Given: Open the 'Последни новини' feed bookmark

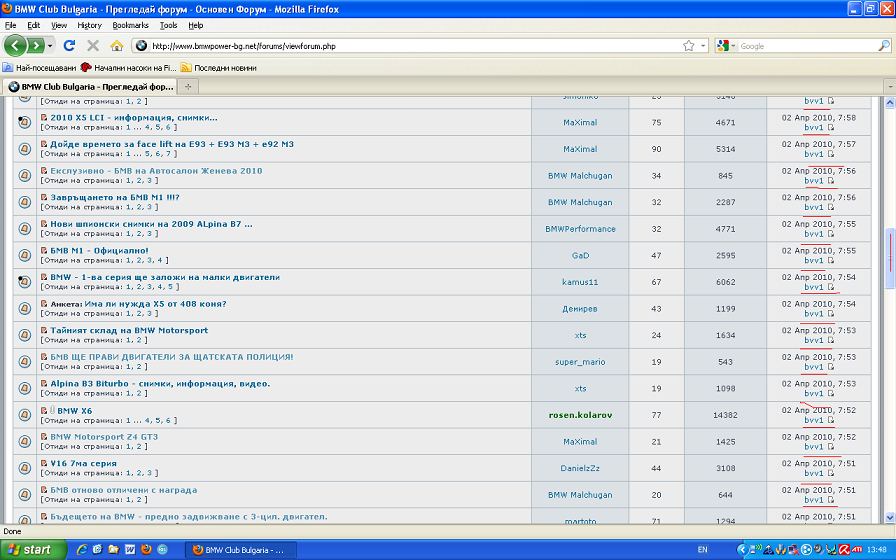Looking at the screenshot, I should [219, 67].
